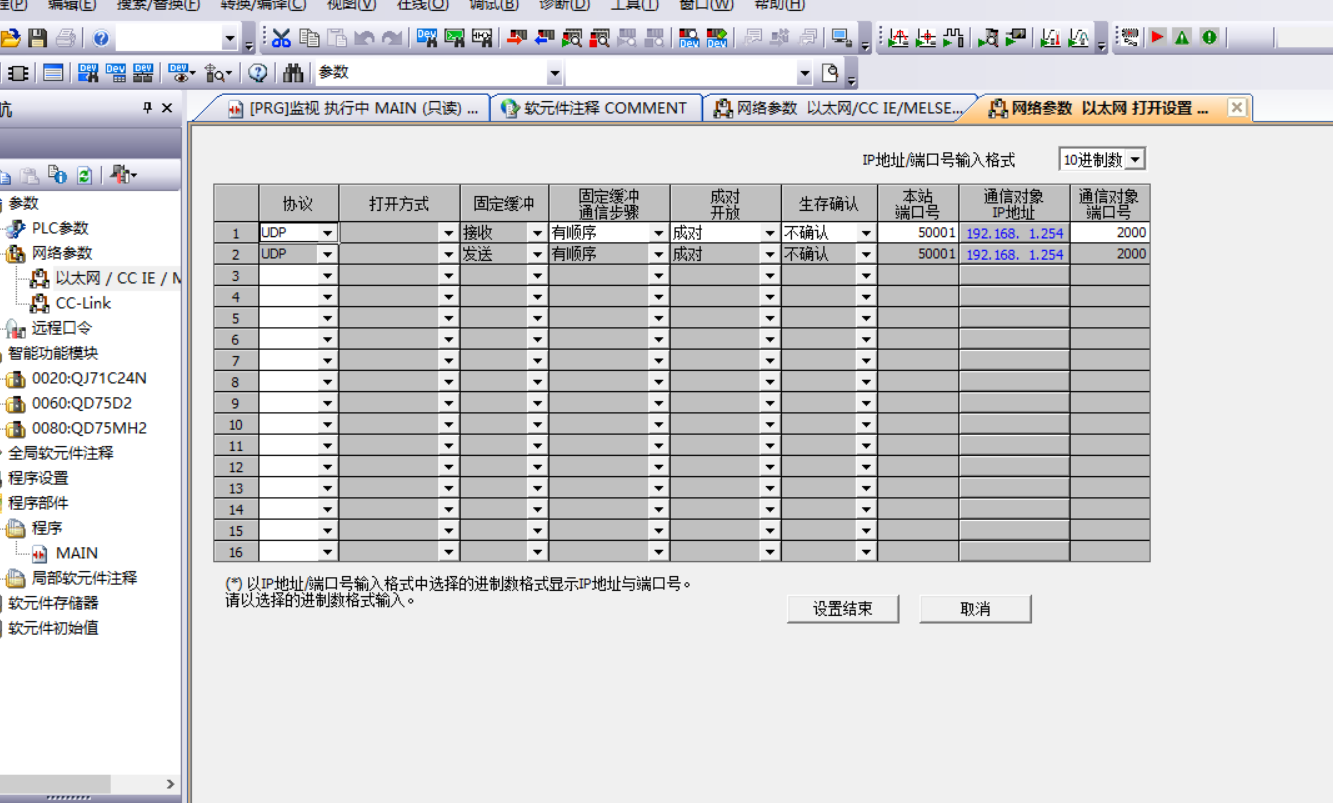Switch to PRG monitor MAIN tab
This screenshot has width=1333, height=803.
tap(354, 108)
